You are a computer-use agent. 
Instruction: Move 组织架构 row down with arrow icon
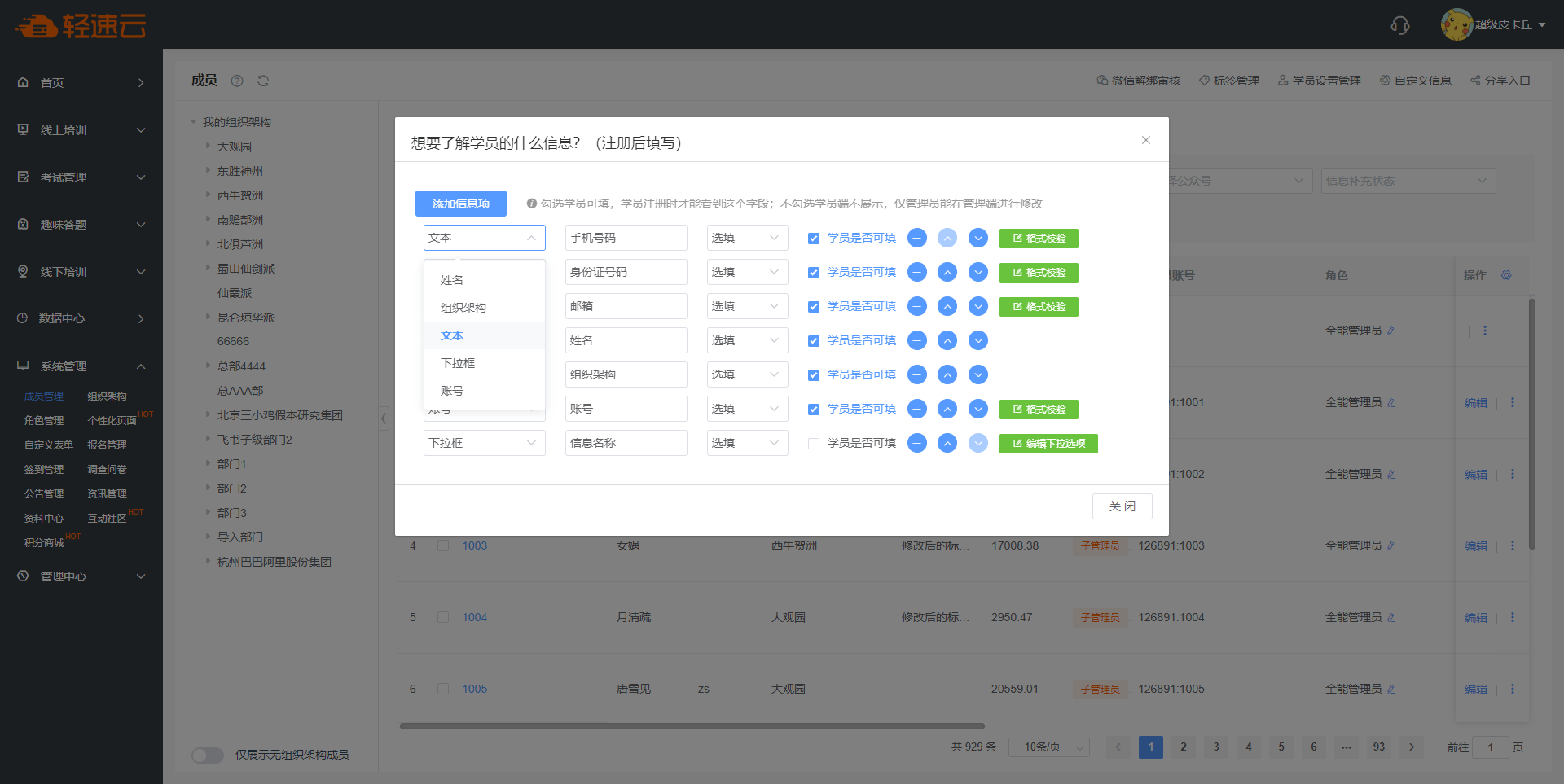tap(977, 374)
